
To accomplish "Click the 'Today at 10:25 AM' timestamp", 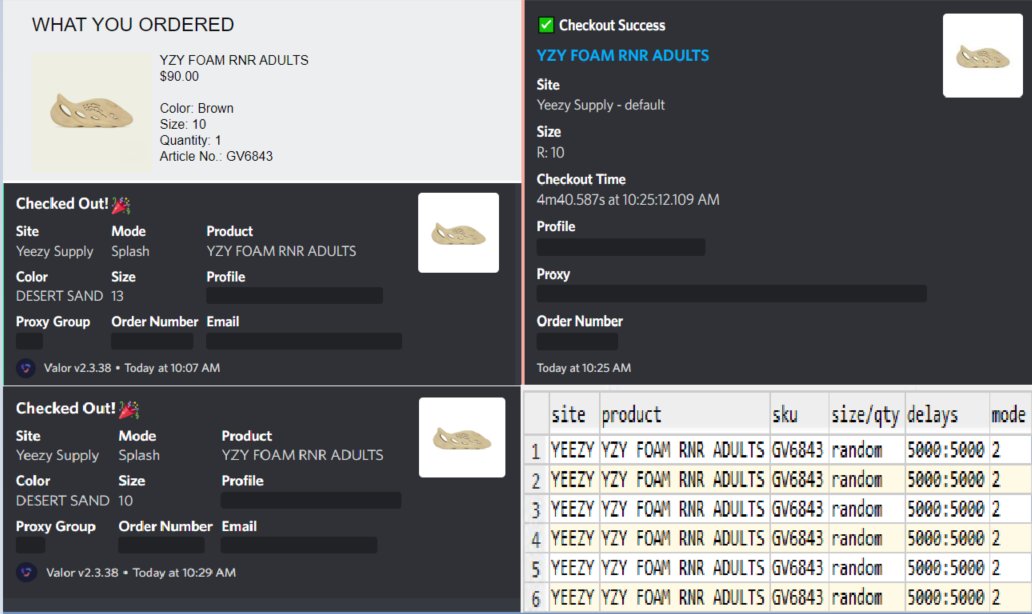I will [583, 368].
